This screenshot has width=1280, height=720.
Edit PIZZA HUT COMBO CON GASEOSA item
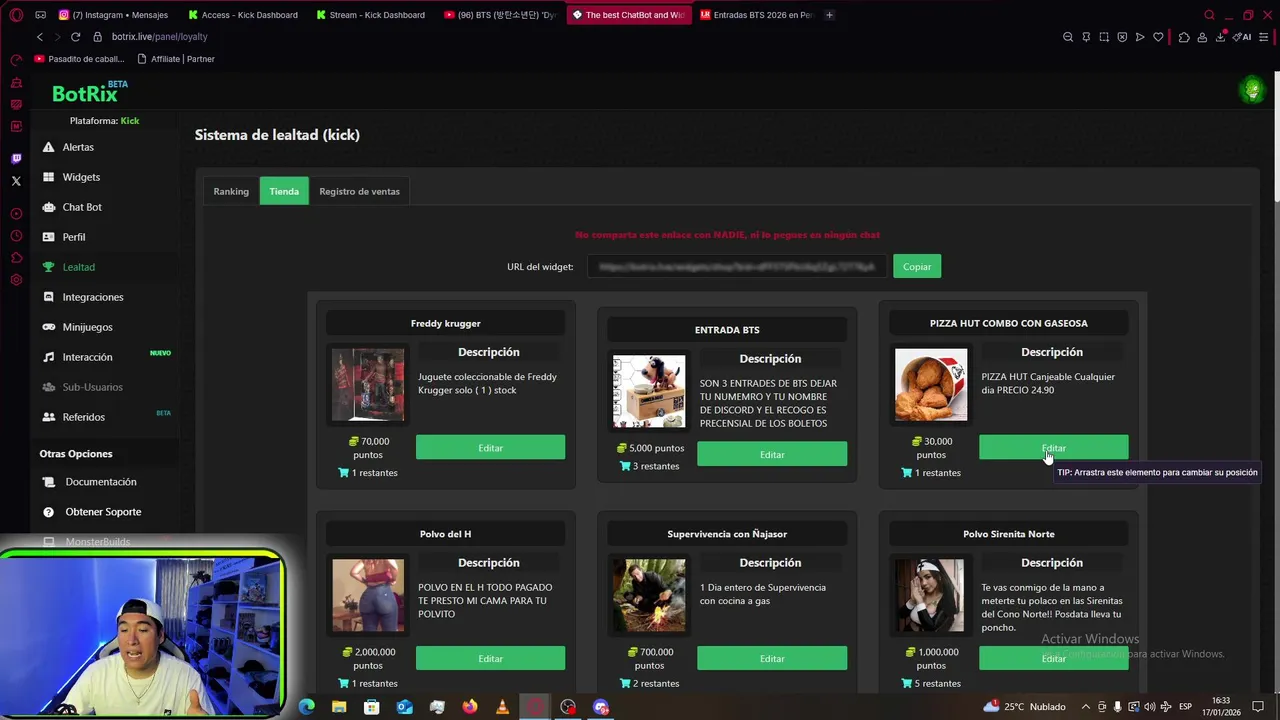point(1053,448)
